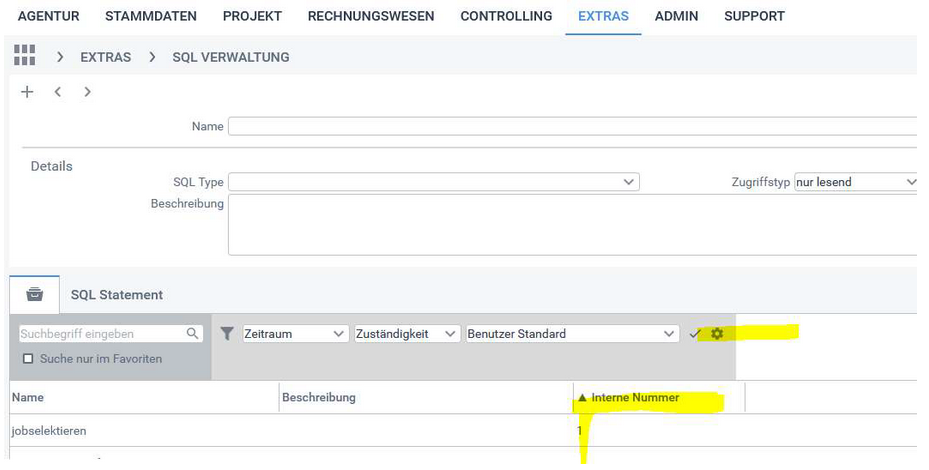The width and height of the screenshot is (929, 470).
Task: Click SQL VERWALTUNG in the breadcrumb
Action: click(x=231, y=57)
